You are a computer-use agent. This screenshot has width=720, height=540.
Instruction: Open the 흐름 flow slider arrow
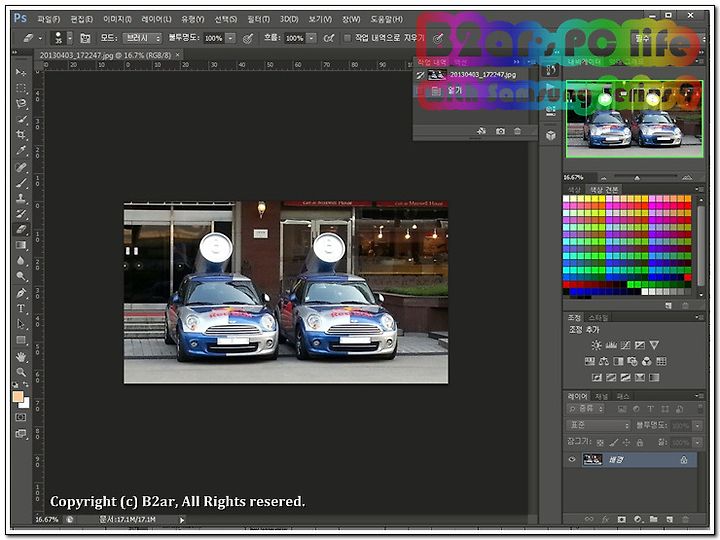coord(311,38)
